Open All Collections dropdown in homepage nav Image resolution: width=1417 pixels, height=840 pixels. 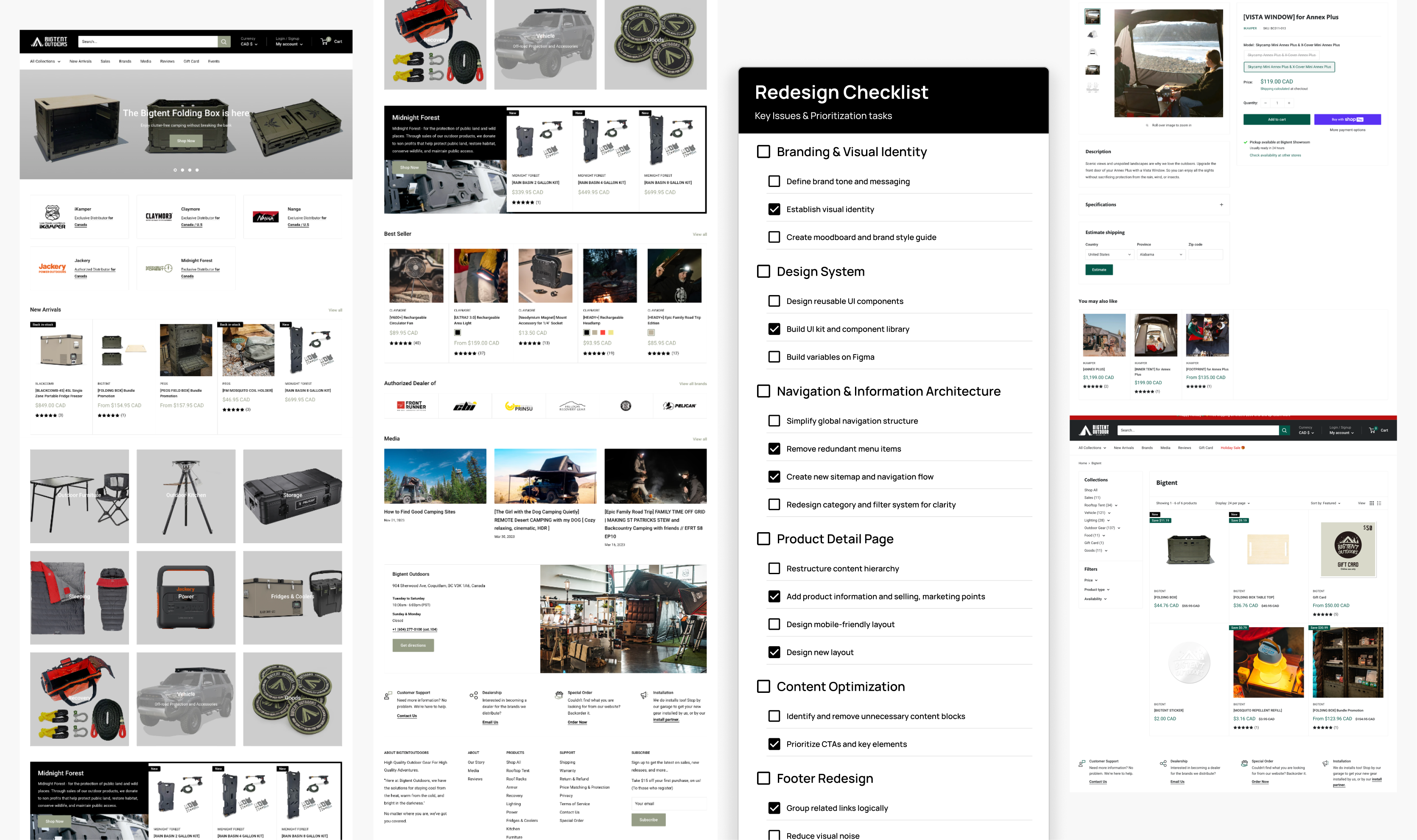[x=45, y=61]
